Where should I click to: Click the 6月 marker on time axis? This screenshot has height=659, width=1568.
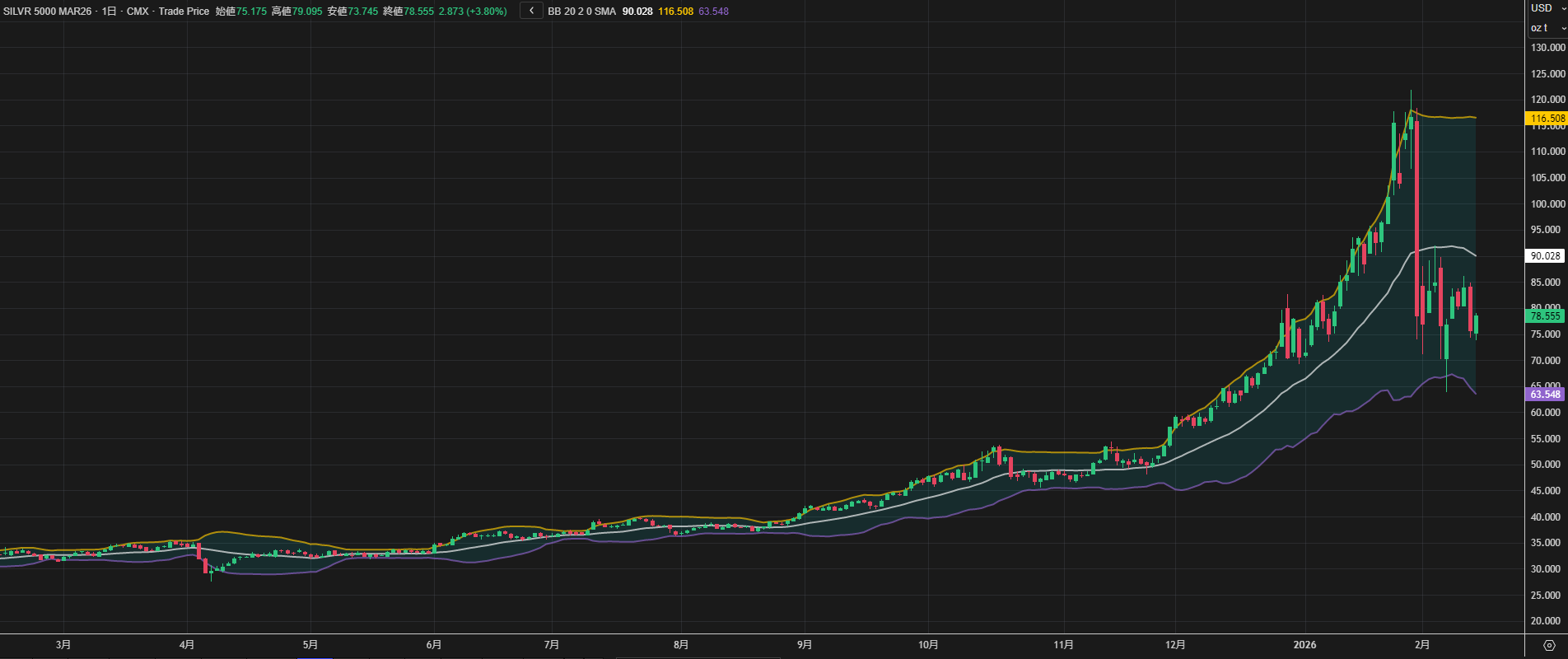pyautogui.click(x=434, y=645)
